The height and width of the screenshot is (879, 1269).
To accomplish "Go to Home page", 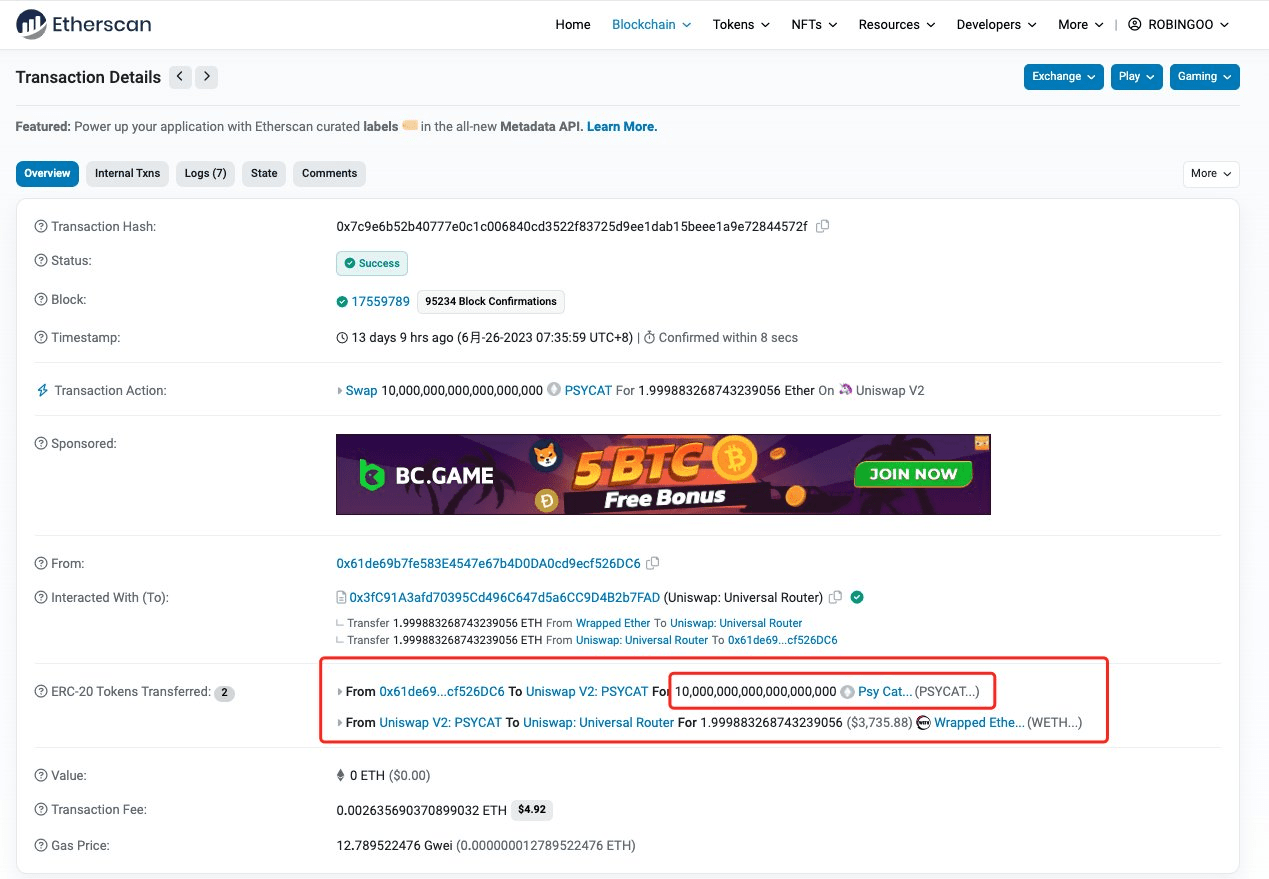I will pyautogui.click(x=573, y=25).
